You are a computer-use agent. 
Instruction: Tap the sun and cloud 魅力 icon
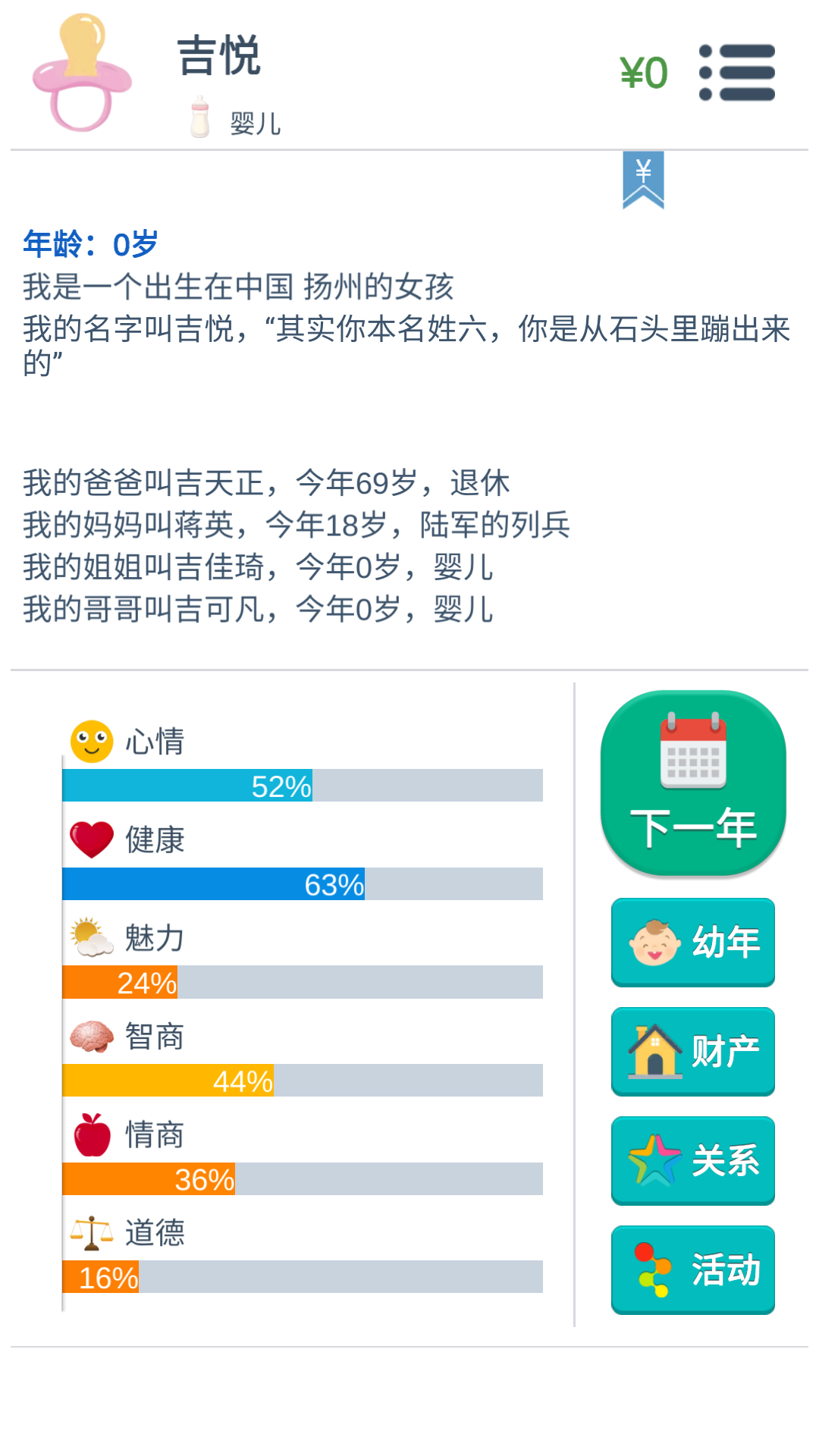92,937
